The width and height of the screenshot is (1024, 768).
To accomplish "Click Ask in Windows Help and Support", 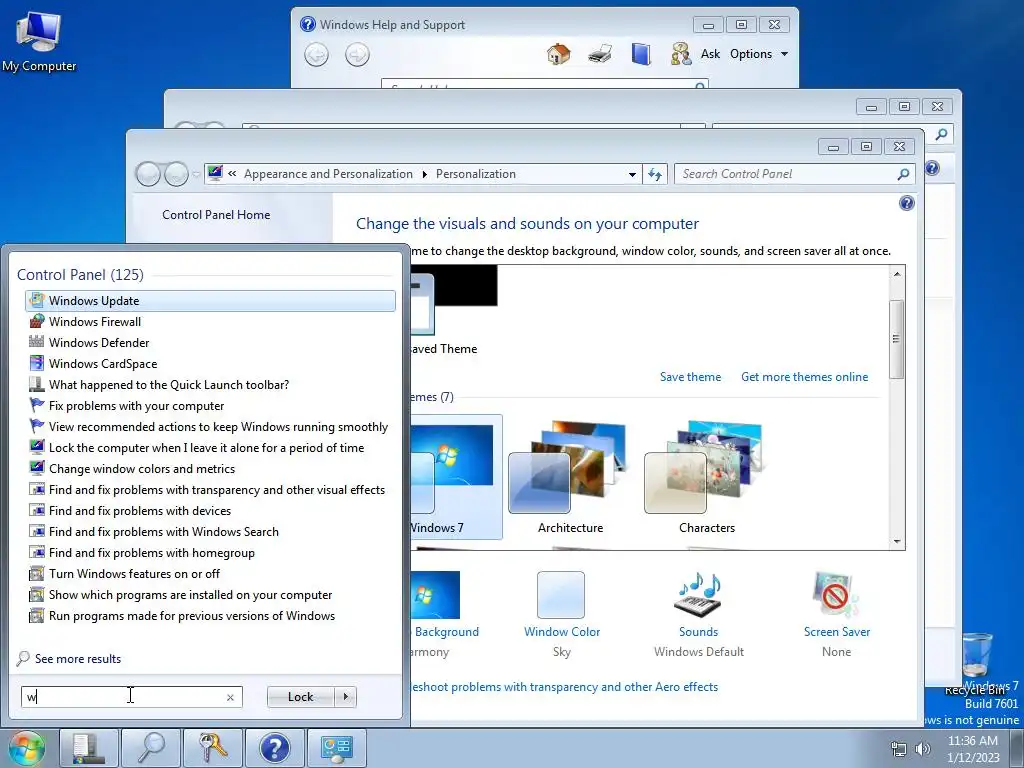I will 696,54.
